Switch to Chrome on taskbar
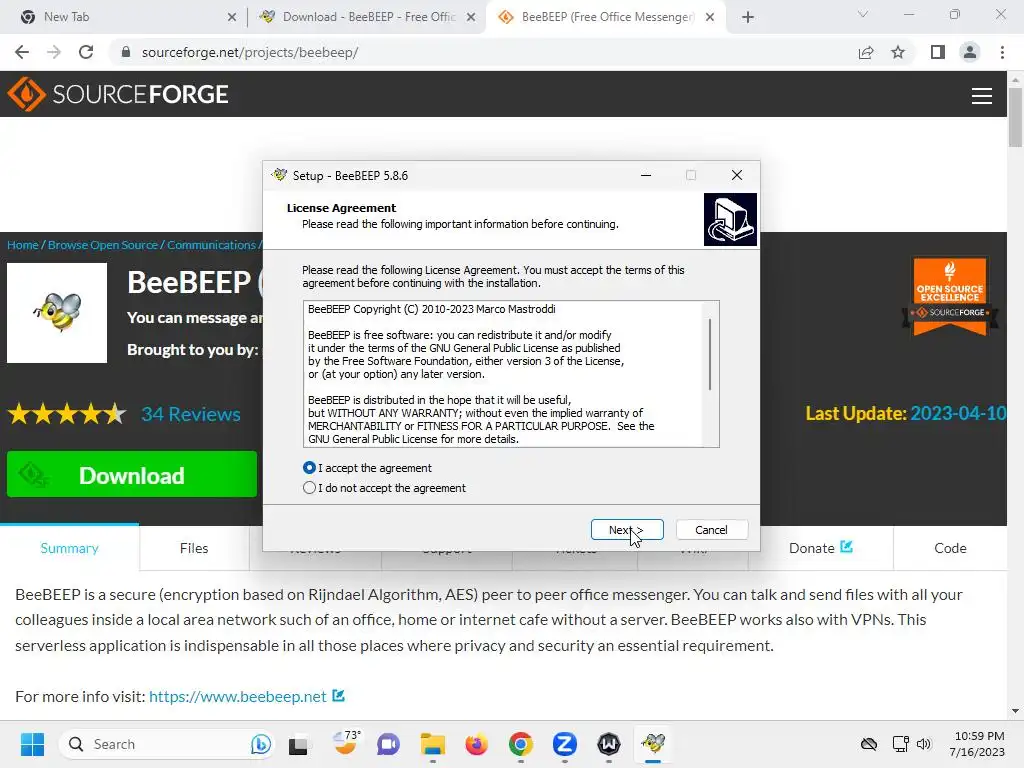 point(520,744)
